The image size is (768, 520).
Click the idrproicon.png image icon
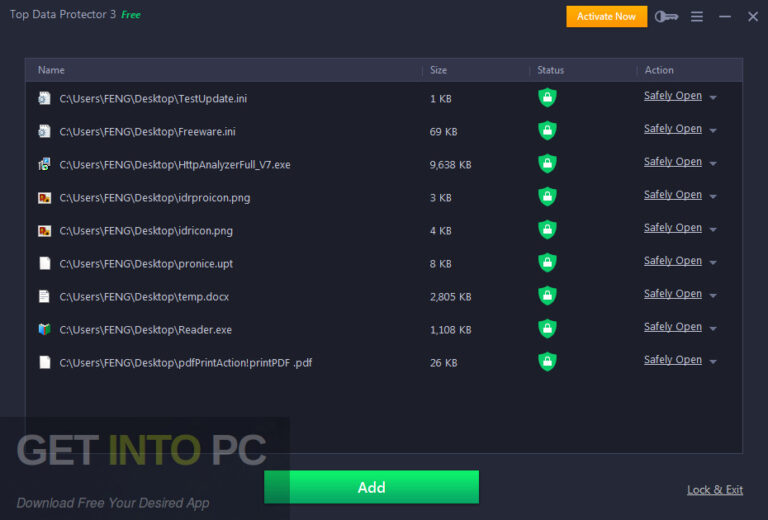coord(44,198)
